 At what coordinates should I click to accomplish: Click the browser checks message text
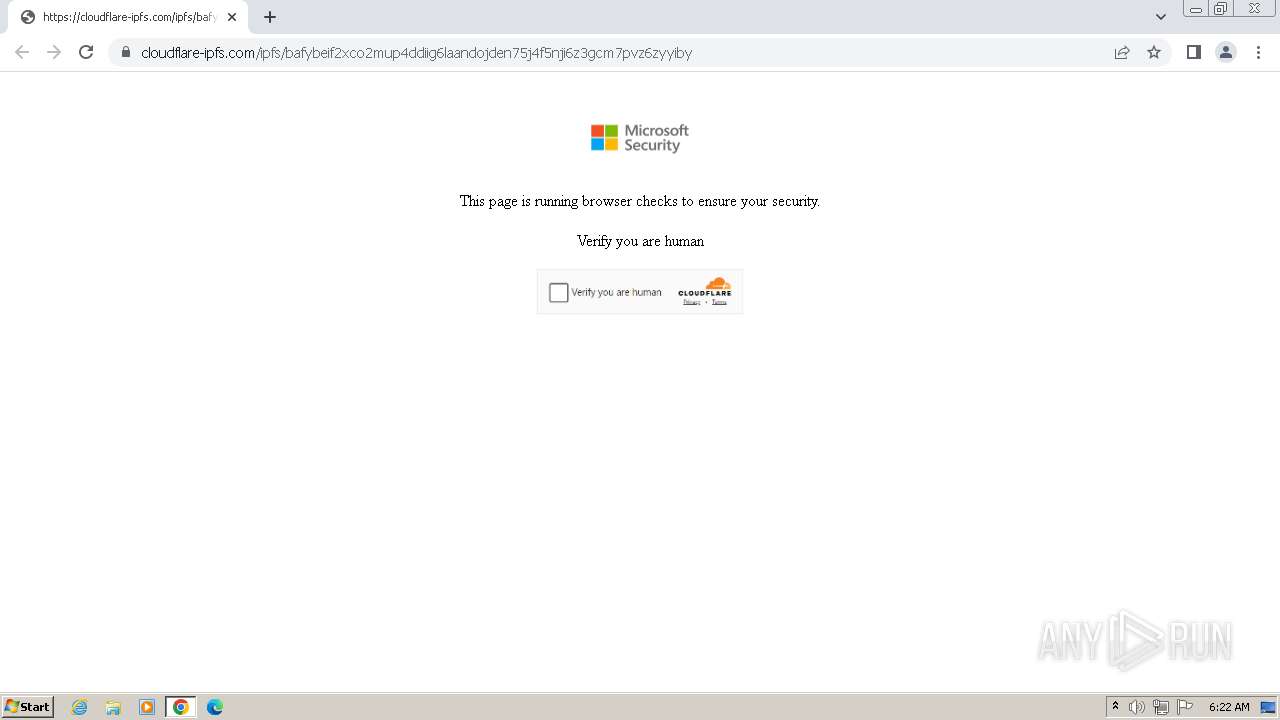pyautogui.click(x=640, y=201)
